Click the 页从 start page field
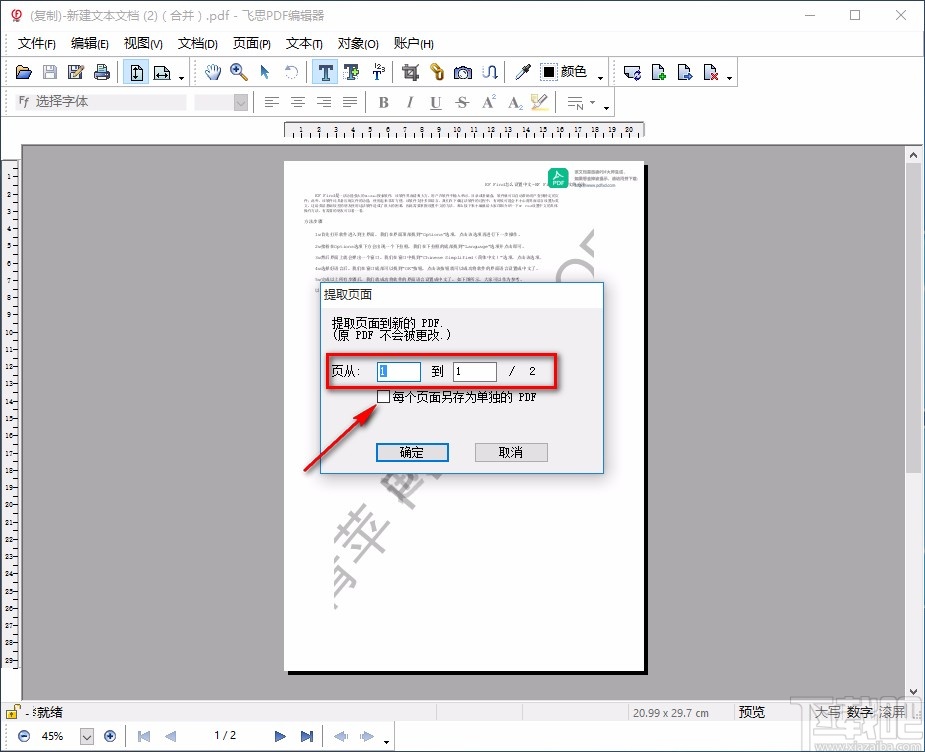This screenshot has height=752, width=925. (399, 372)
